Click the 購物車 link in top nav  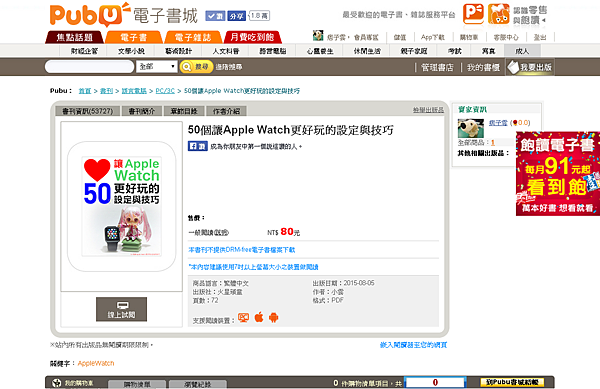469,37
